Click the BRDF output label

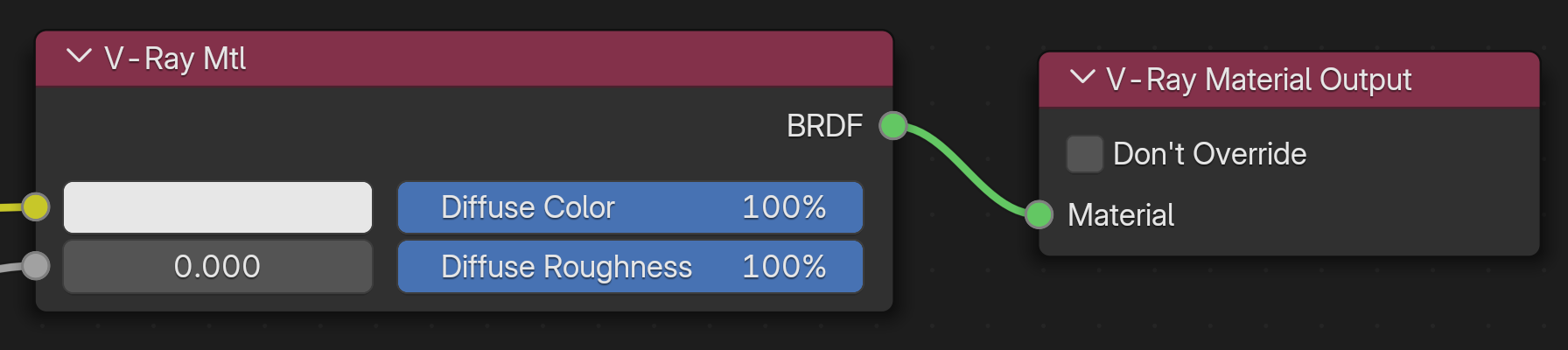[x=824, y=126]
